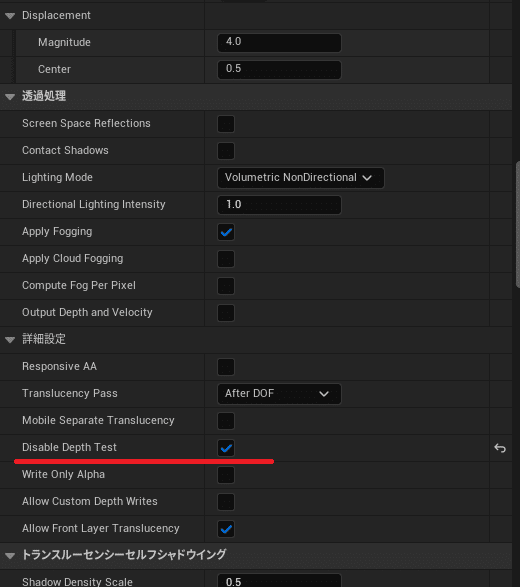Uncheck Apply Fogging

[x=226, y=232]
